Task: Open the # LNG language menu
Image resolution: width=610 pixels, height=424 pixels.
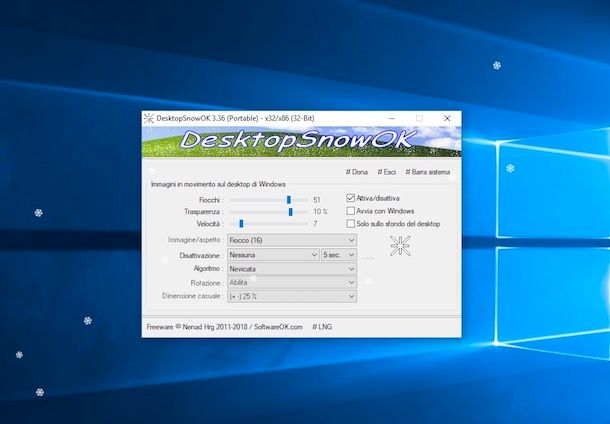Action: pyautogui.click(x=322, y=327)
